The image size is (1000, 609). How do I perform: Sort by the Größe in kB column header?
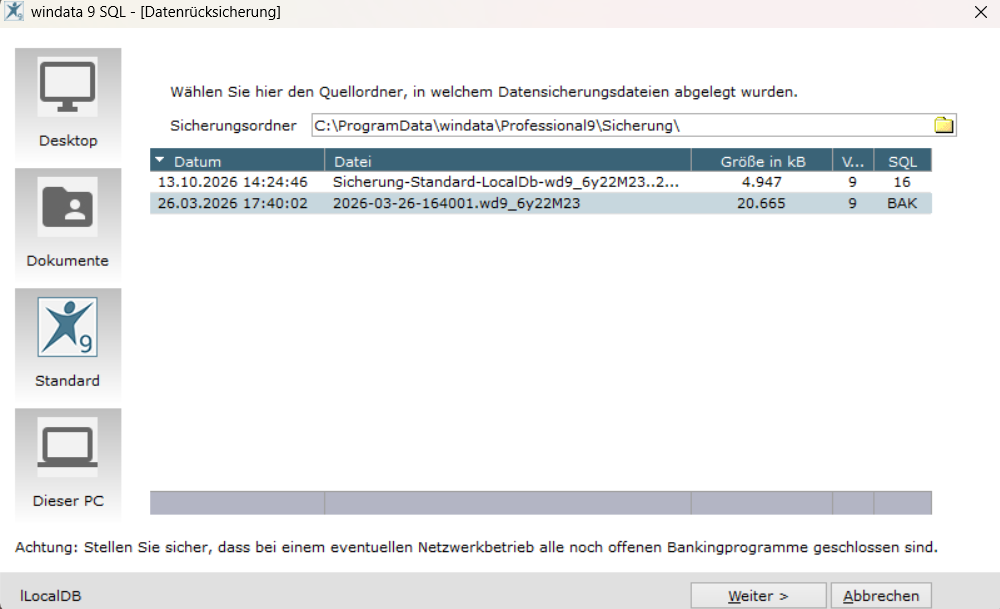762,161
